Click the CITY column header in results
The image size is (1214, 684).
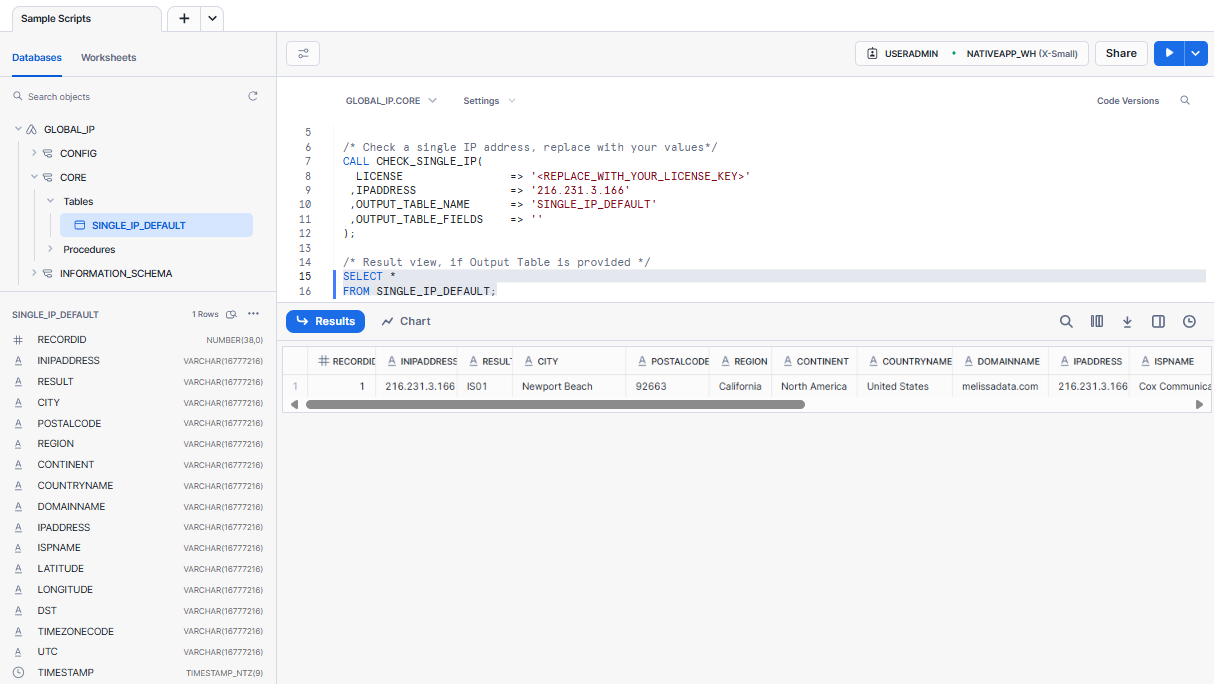(x=569, y=361)
